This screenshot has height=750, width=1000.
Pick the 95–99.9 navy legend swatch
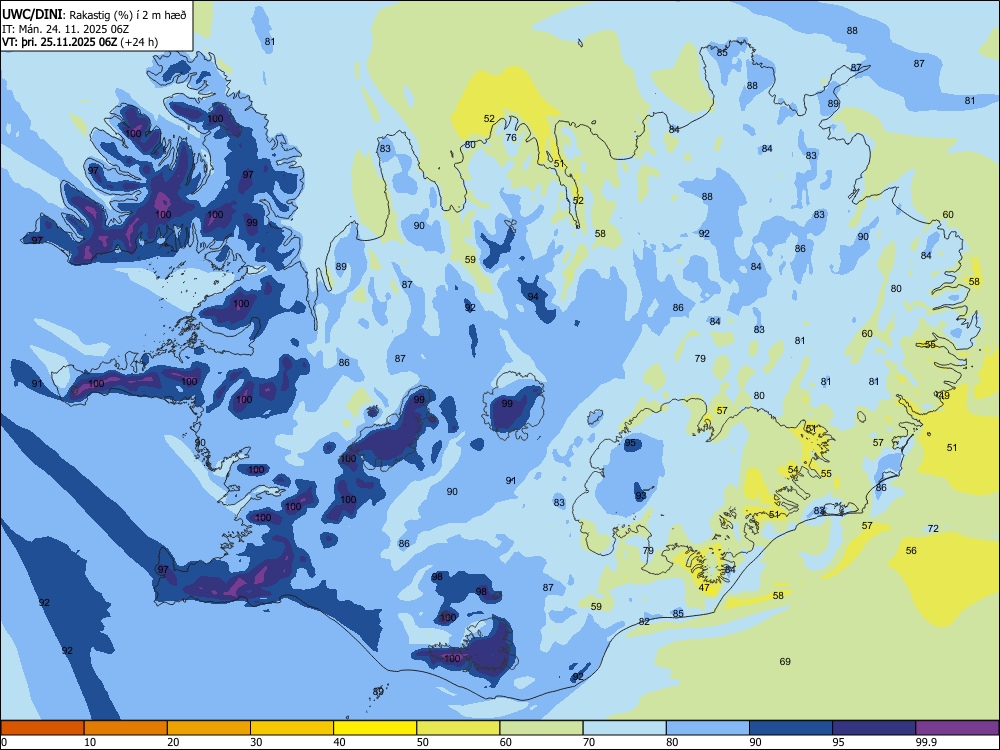click(874, 728)
